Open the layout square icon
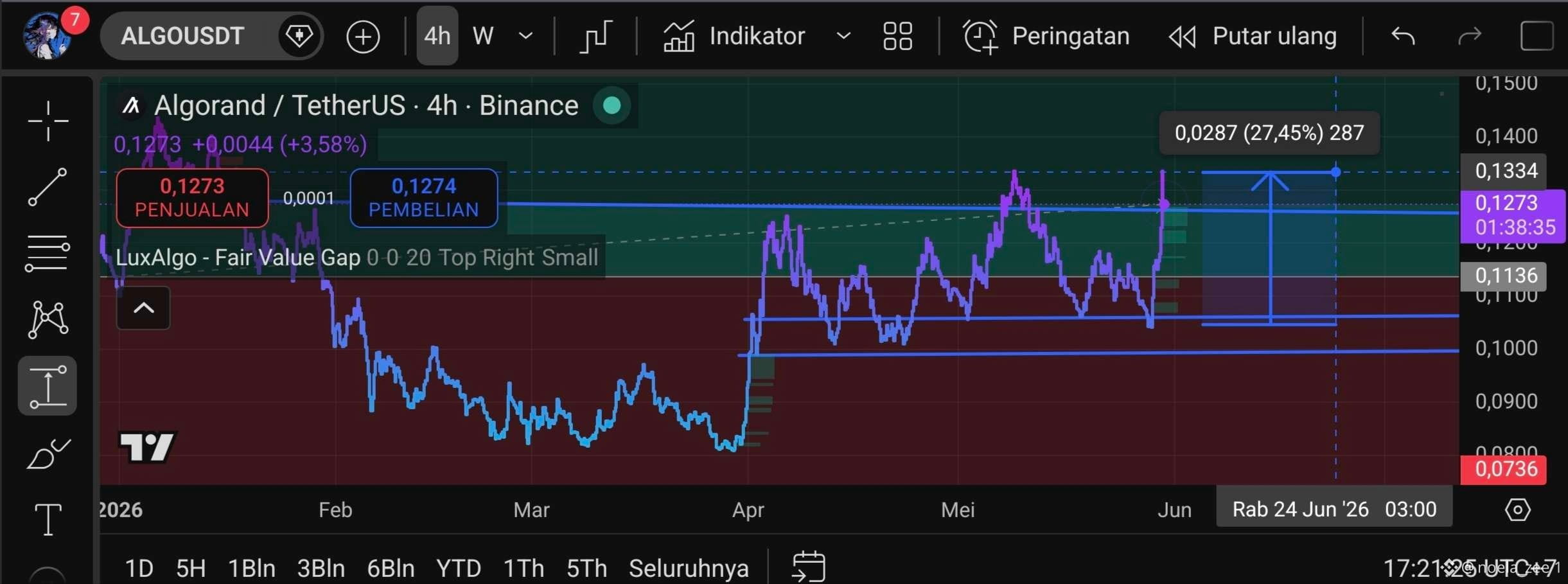Screen dimensions: 1568x584 tap(1537, 36)
